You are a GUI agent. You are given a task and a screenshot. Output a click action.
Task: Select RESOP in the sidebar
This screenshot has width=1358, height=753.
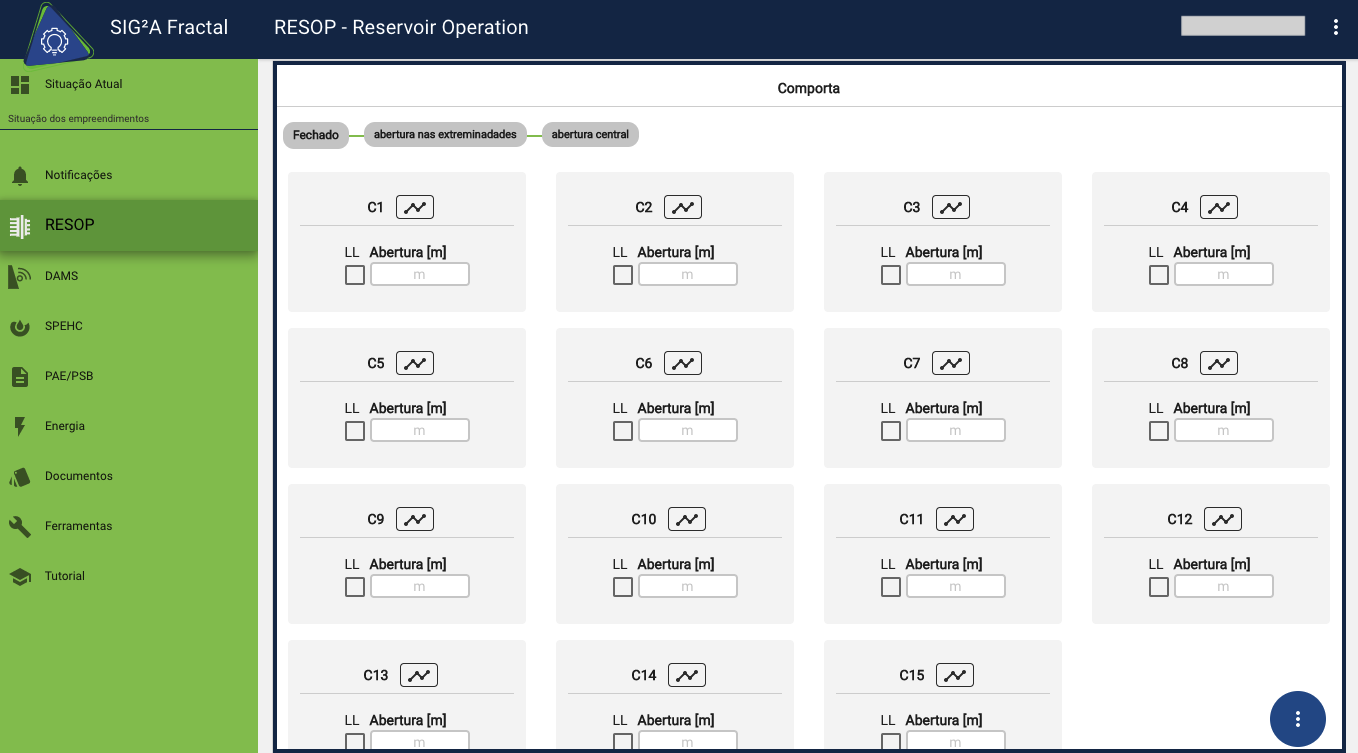tap(70, 225)
